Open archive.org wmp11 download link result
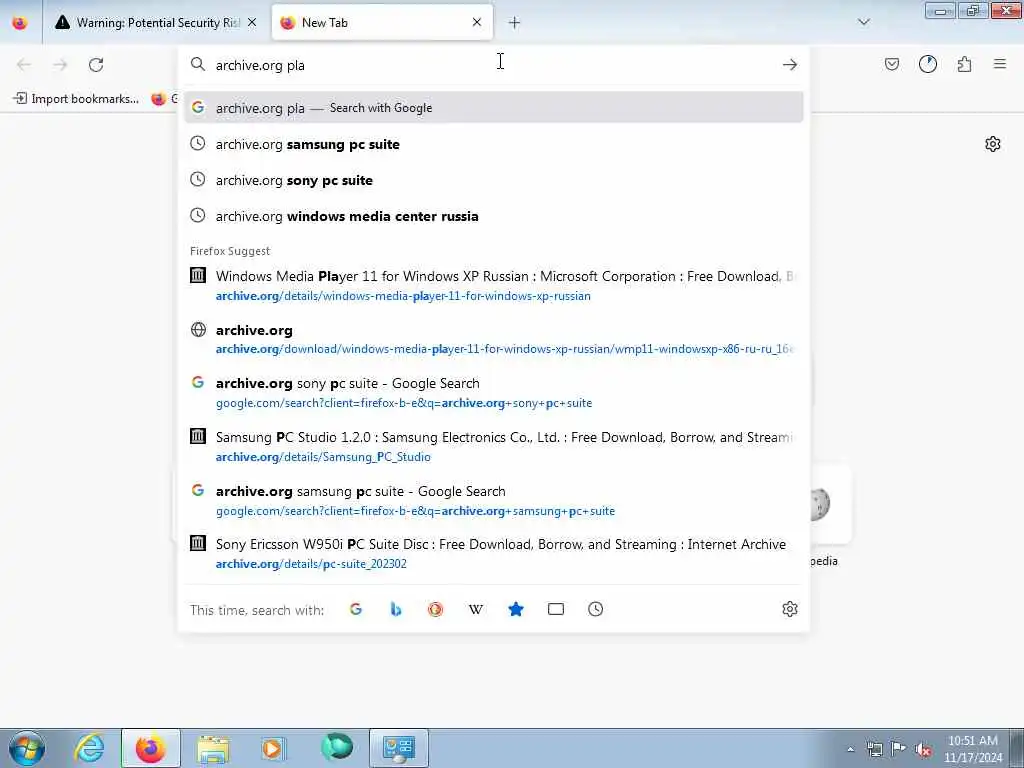The height and width of the screenshot is (768, 1024). (x=494, y=339)
